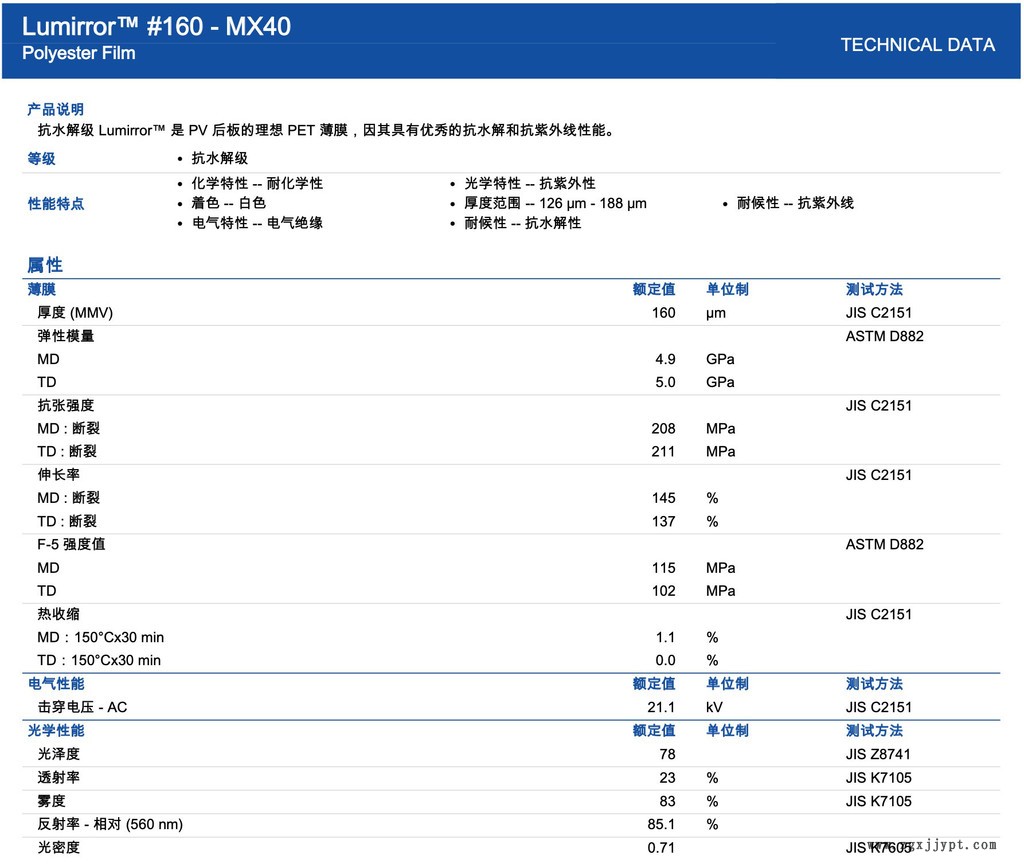Image resolution: width=1024 pixels, height=867 pixels.
Task: Select the "光学性能" section header
Action: (x=56, y=731)
